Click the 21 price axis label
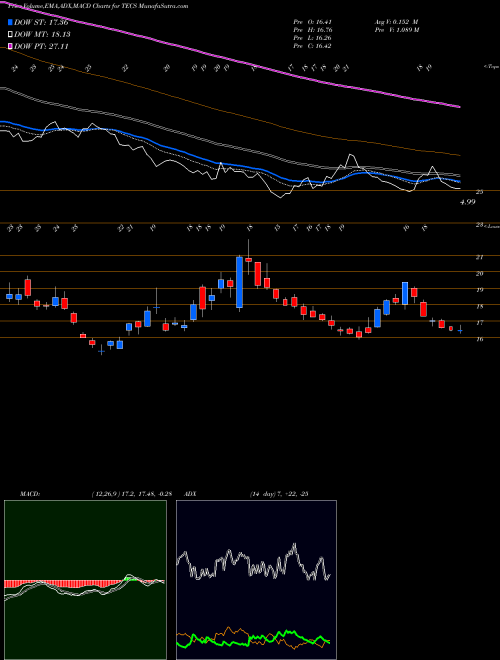This screenshot has height=660, width=500. [x=479, y=257]
